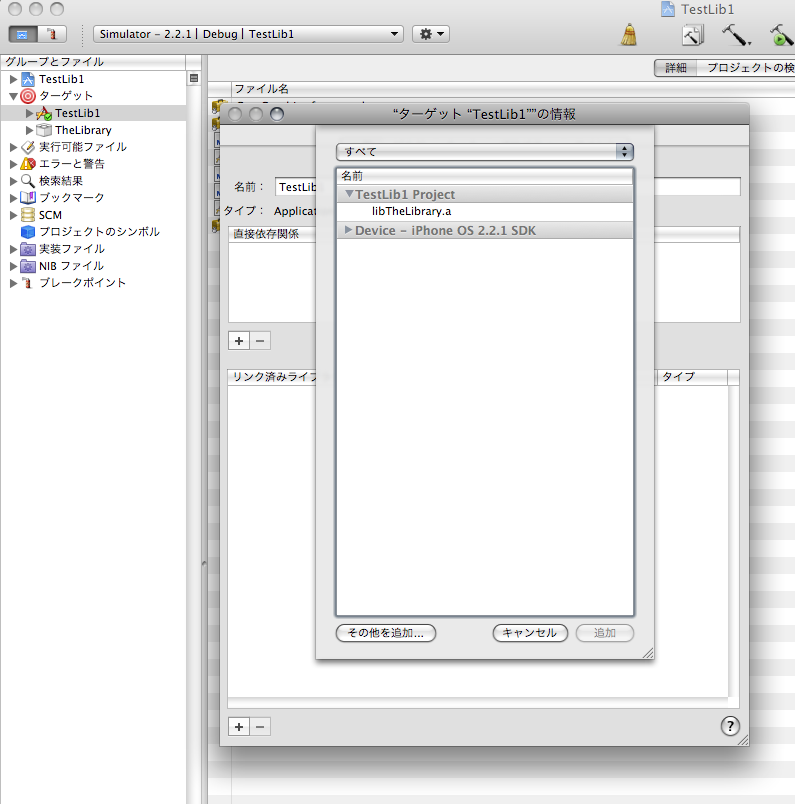Screen dimensions: 795x804
Task: Expand the Device - iPhone OS 2.2.1 SDK section
Action: click(348, 230)
